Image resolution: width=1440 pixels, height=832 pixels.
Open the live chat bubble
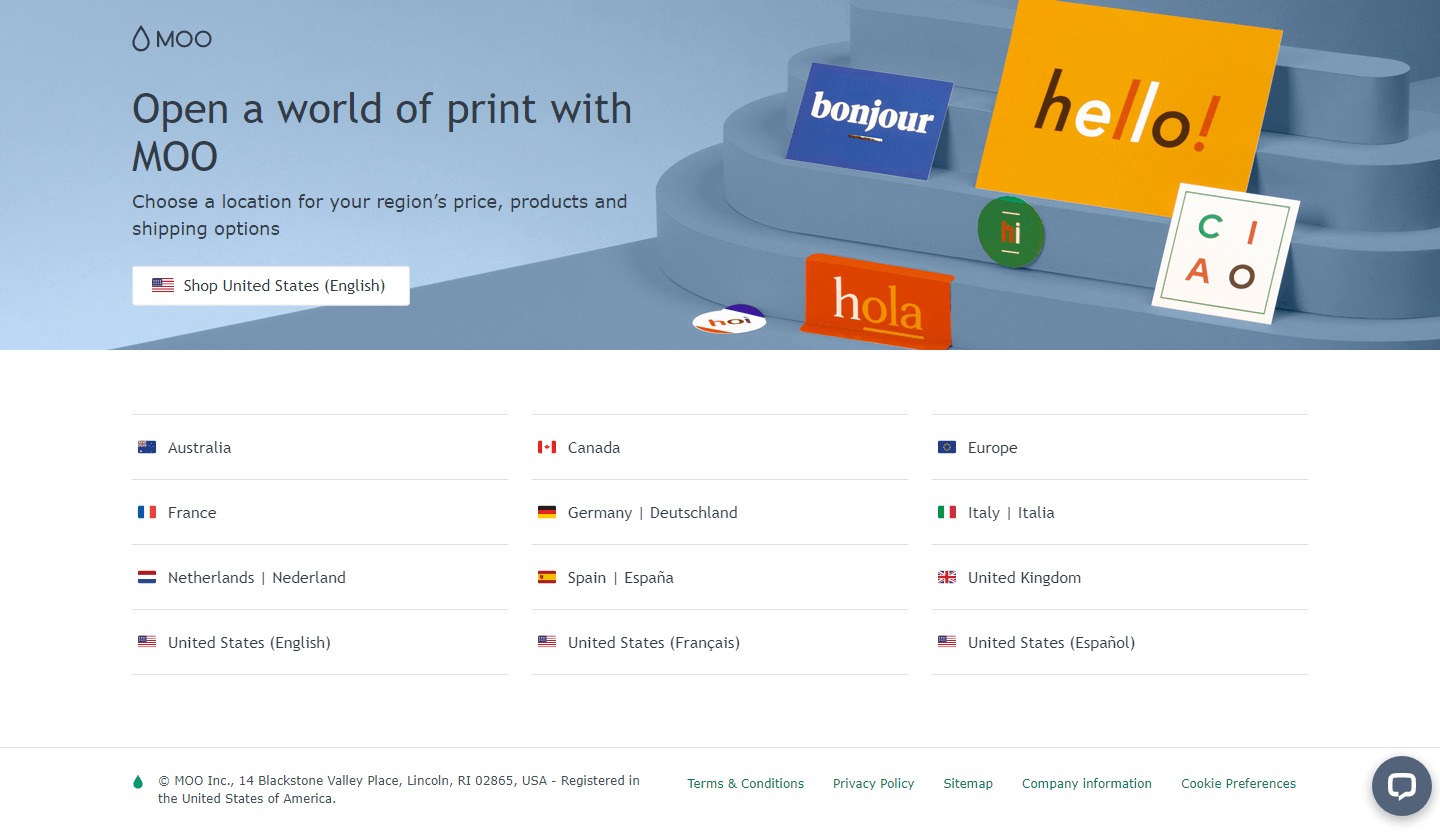tap(1401, 786)
